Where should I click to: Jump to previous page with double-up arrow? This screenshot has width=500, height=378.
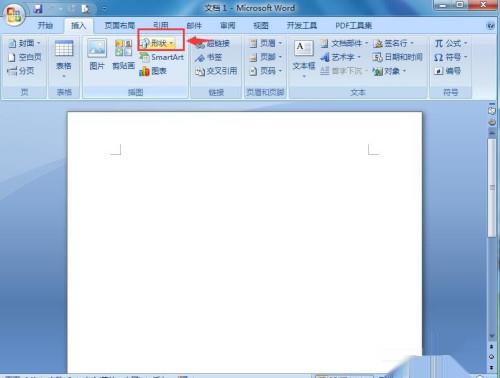pos(492,347)
